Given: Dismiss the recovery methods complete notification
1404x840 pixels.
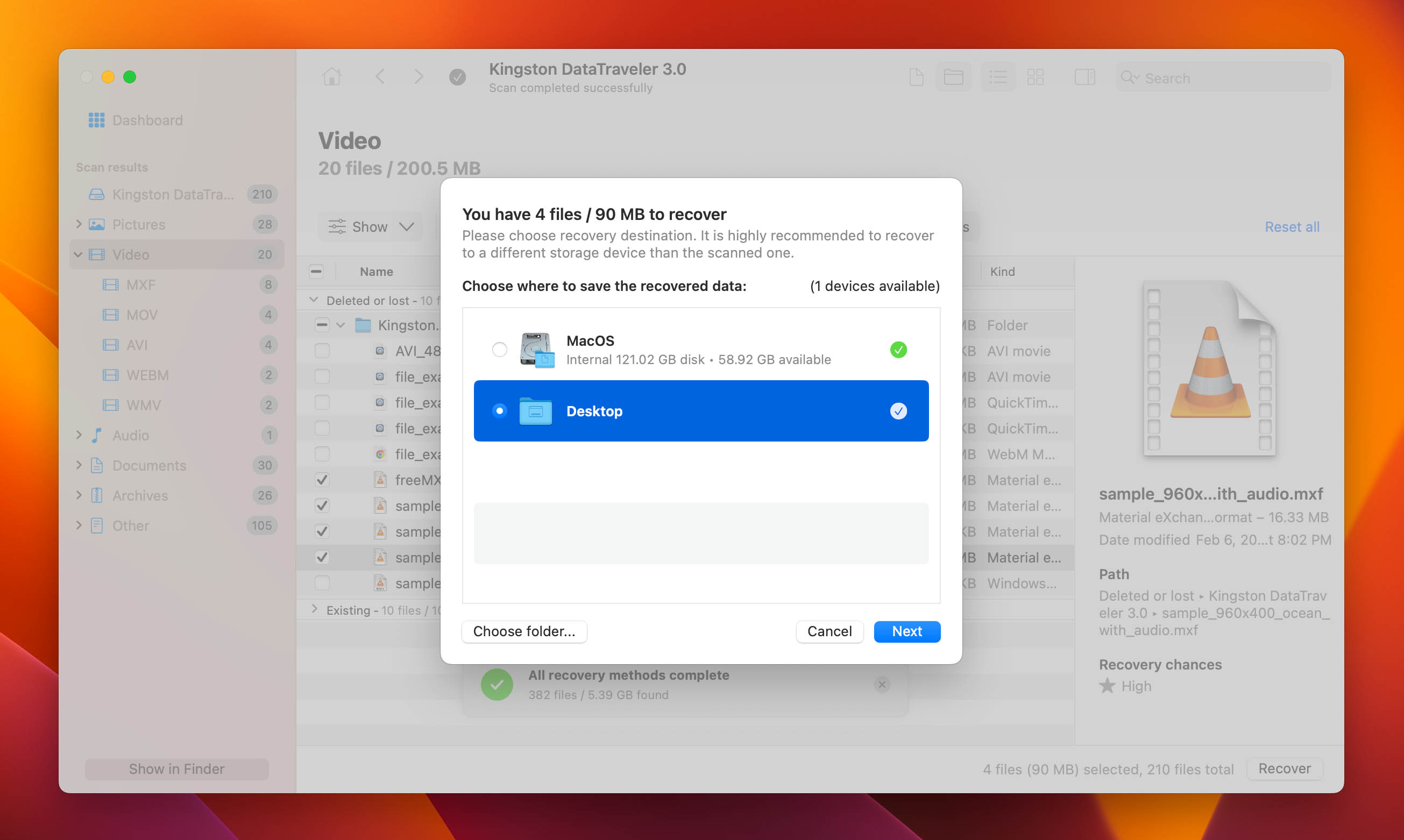Looking at the screenshot, I should click(882, 685).
